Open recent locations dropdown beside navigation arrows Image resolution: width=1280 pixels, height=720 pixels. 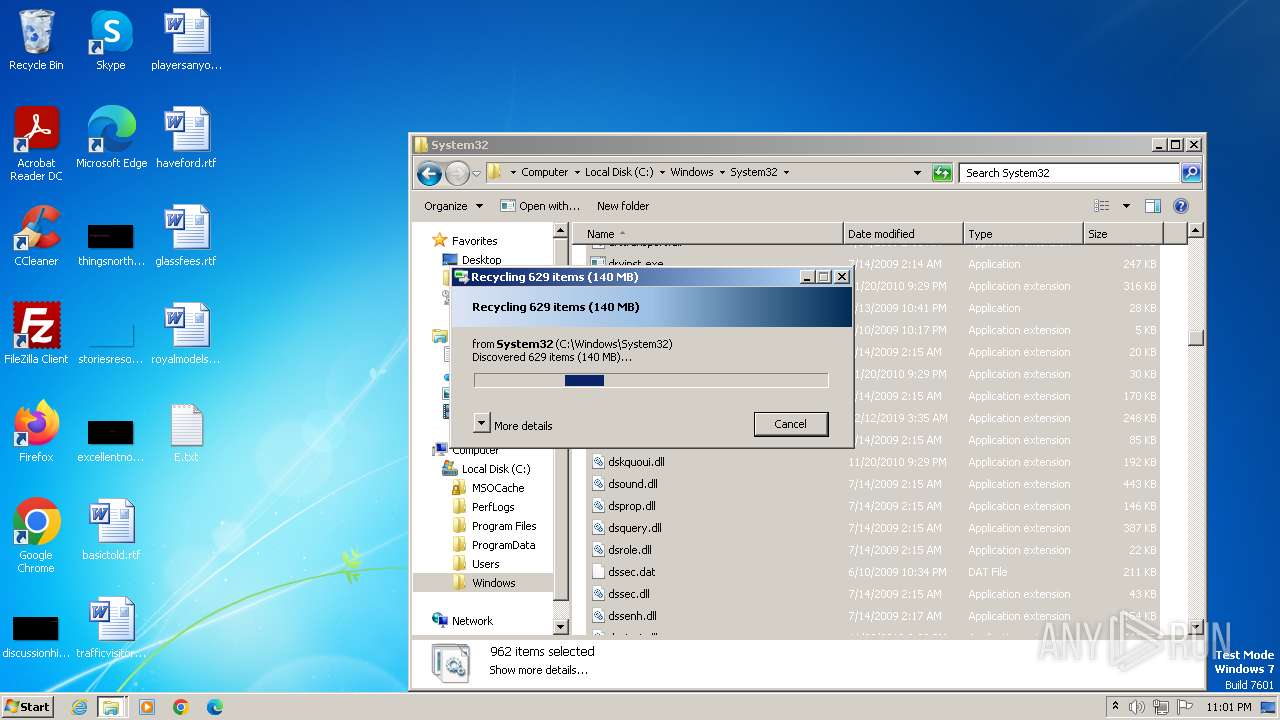point(477,173)
